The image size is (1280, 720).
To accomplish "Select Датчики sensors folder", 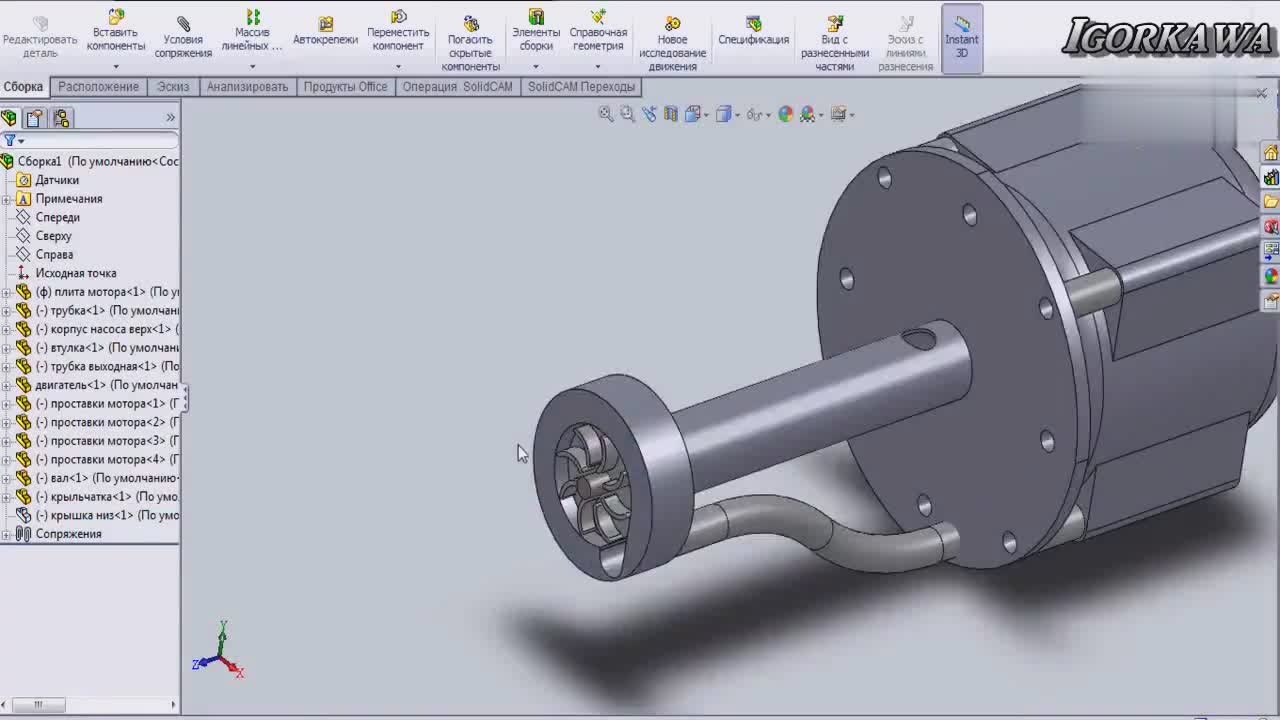I will (57, 180).
